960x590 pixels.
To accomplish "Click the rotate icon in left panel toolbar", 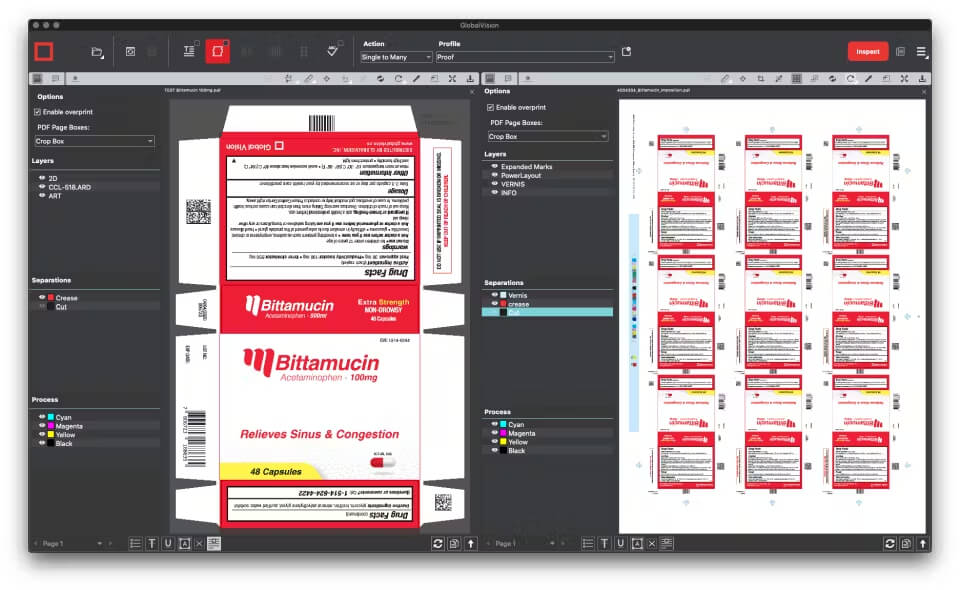I will [398, 78].
